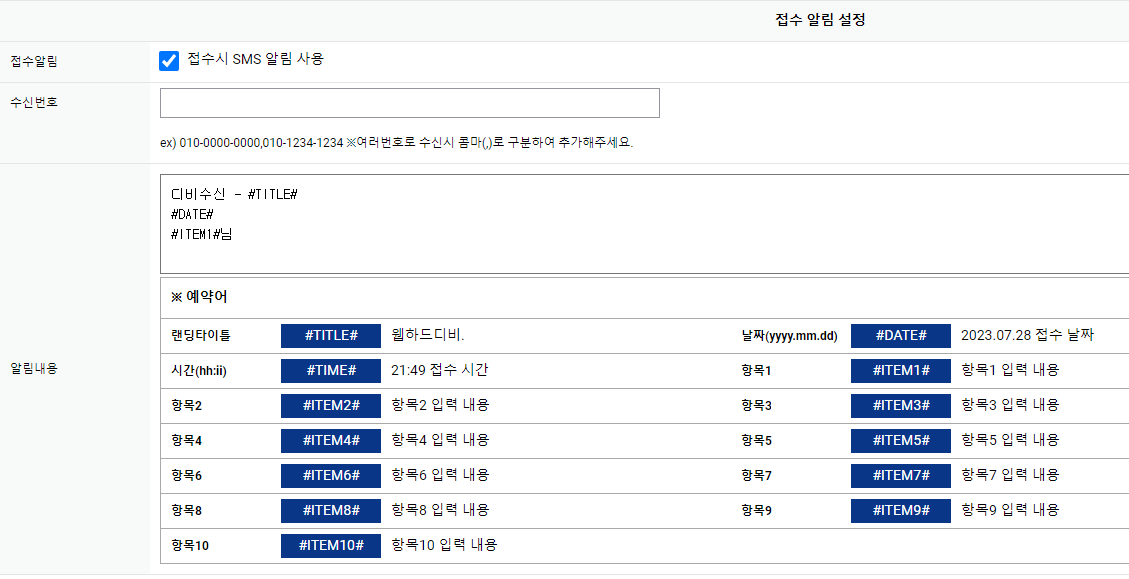Click the #ITEM1# tag button
This screenshot has width=1129, height=579.
pos(900,370)
